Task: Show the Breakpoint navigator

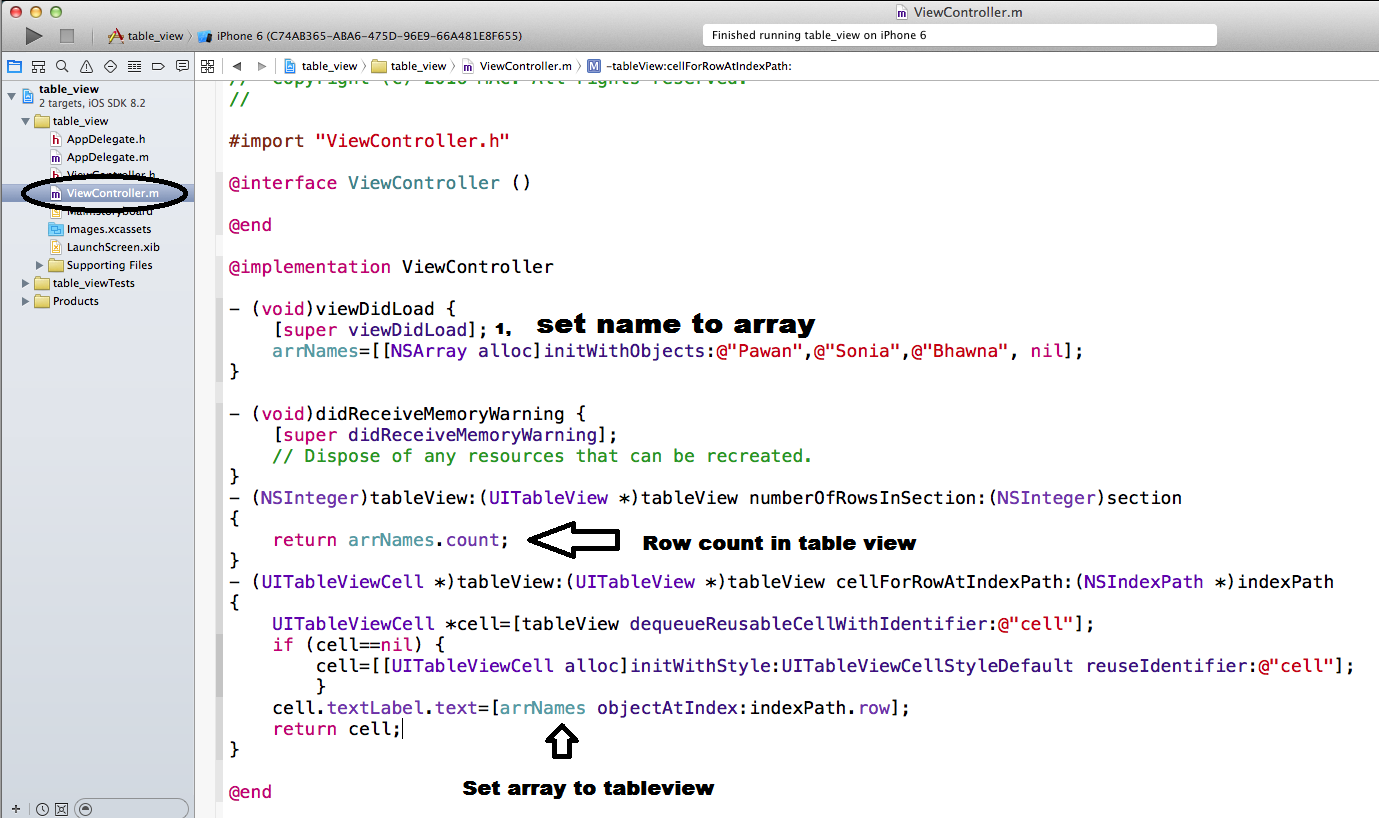Action: coord(157,66)
